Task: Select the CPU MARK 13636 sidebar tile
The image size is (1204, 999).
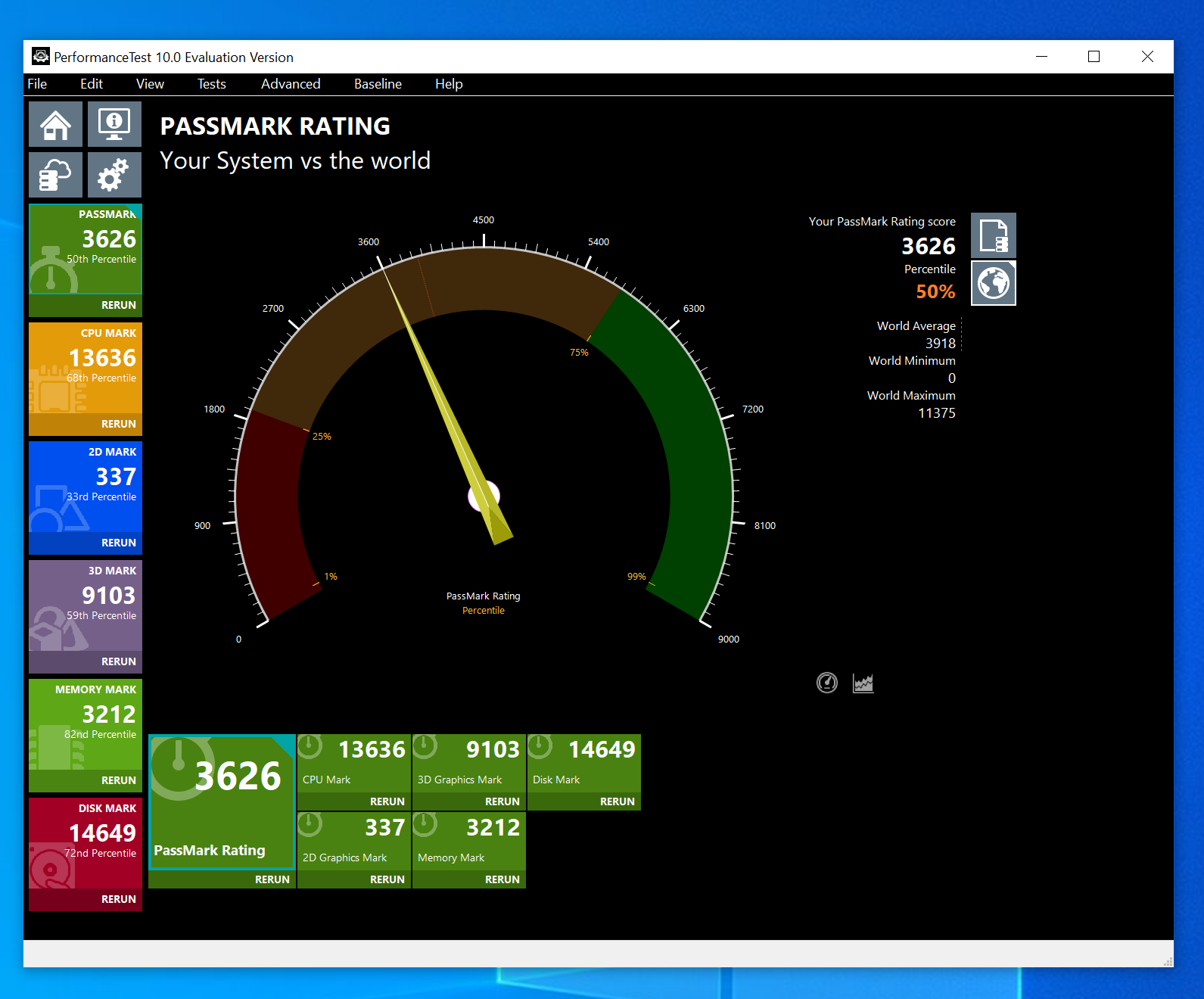Action: click(x=86, y=368)
